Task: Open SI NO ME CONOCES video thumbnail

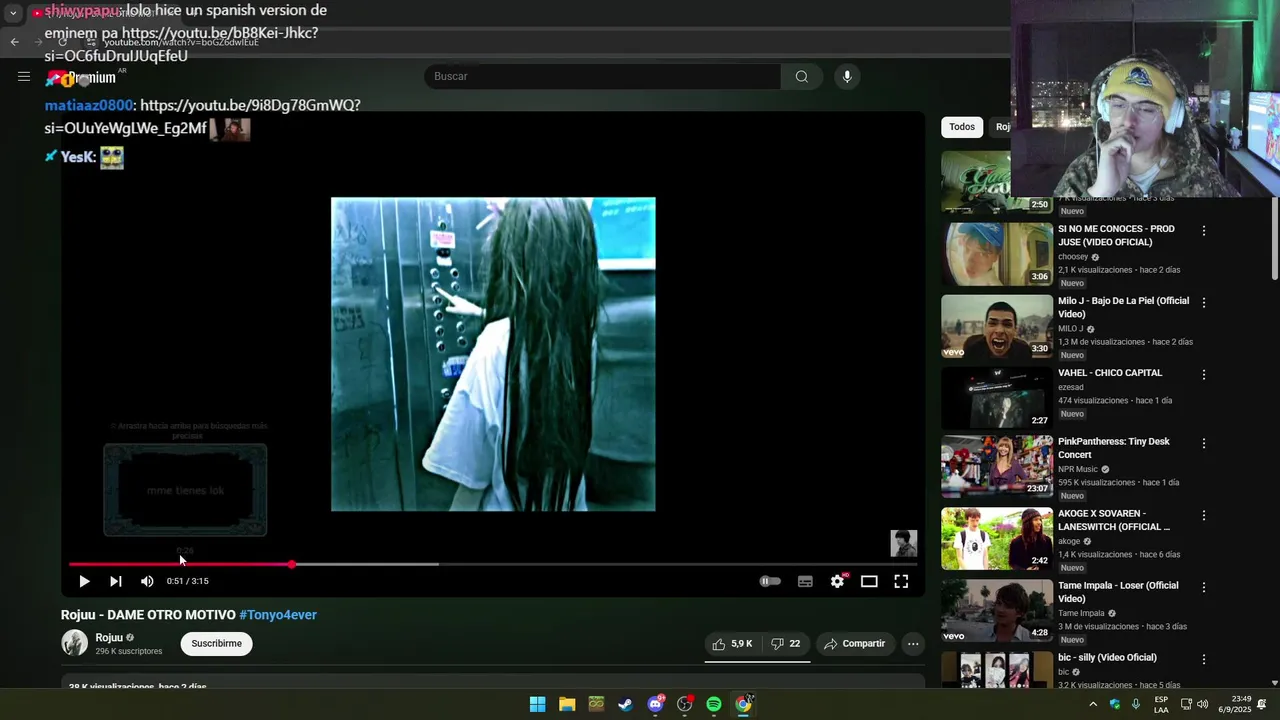Action: pos(997,254)
